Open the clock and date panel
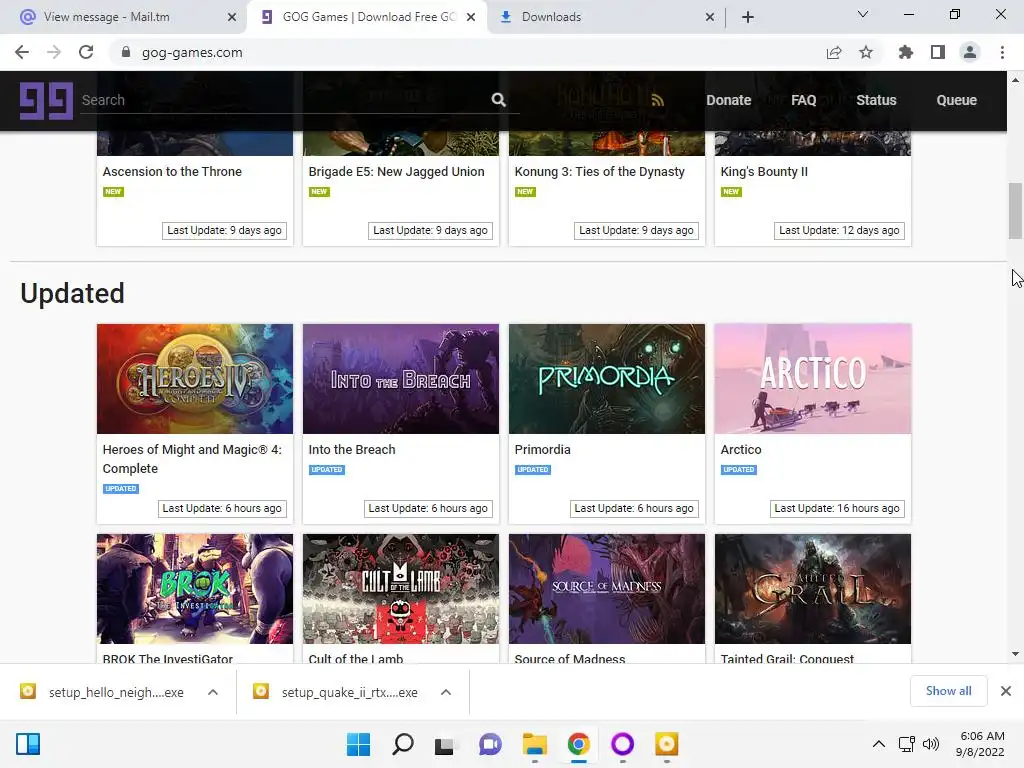 pos(980,744)
